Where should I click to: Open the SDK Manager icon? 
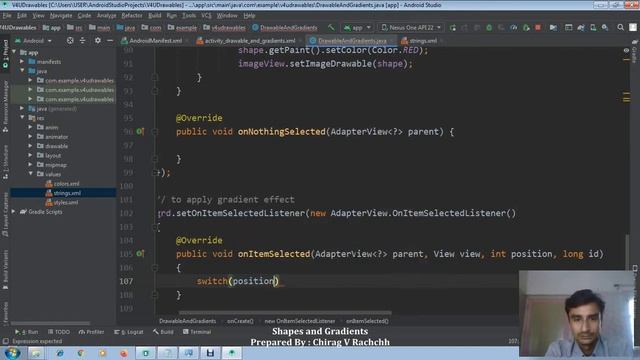coord(605,28)
